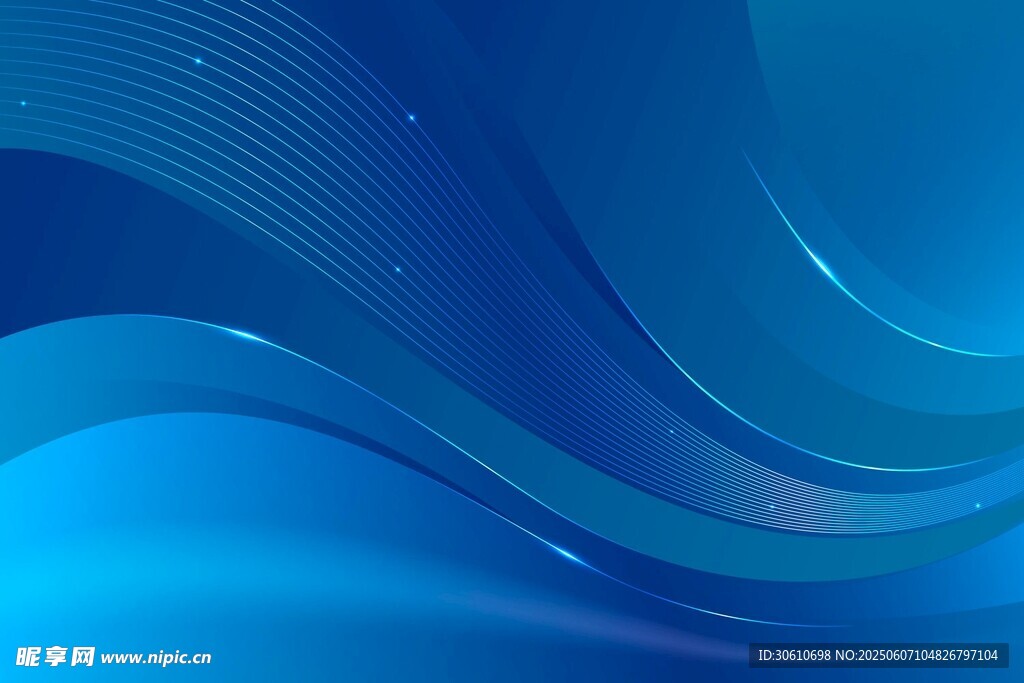The width and height of the screenshot is (1024, 683).
Task: Click the sparkle near the right edge on the lines
Action: (977, 506)
